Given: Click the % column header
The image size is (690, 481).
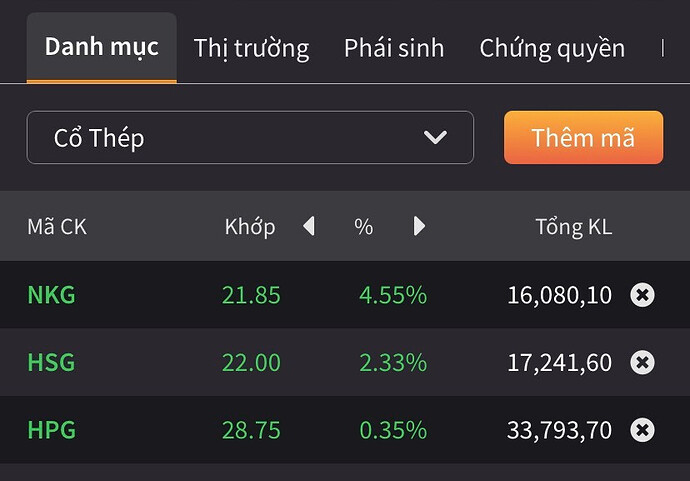Looking at the screenshot, I should pos(363,227).
